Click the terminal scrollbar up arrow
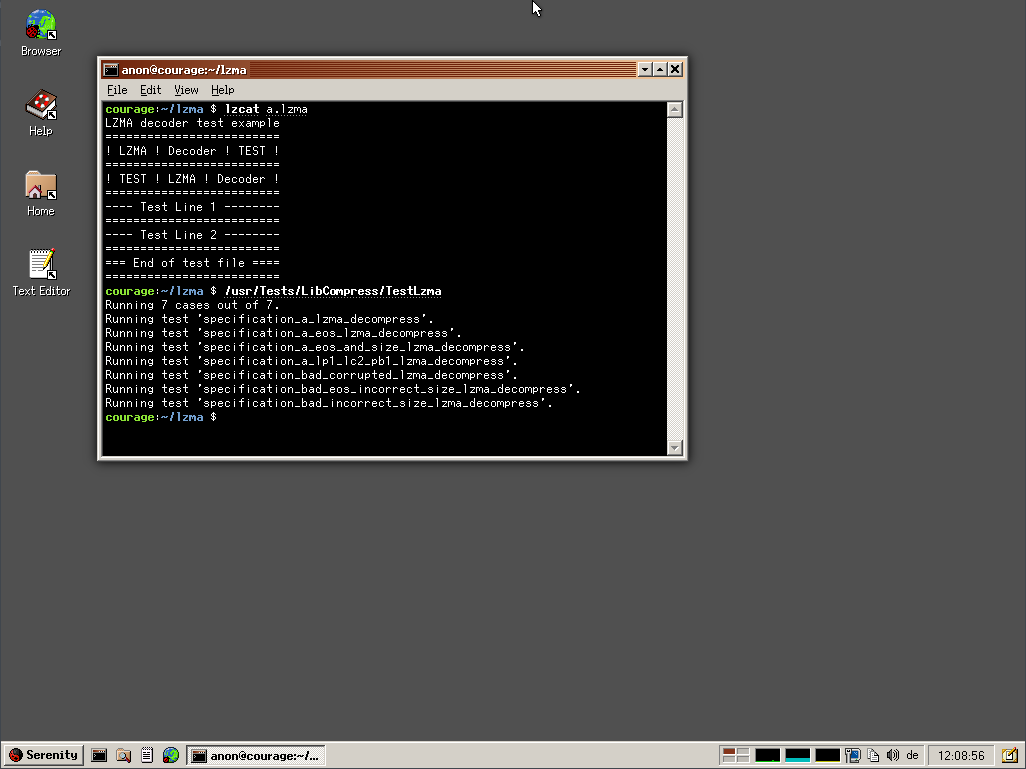Screen dimensions: 1026x769 (675, 110)
